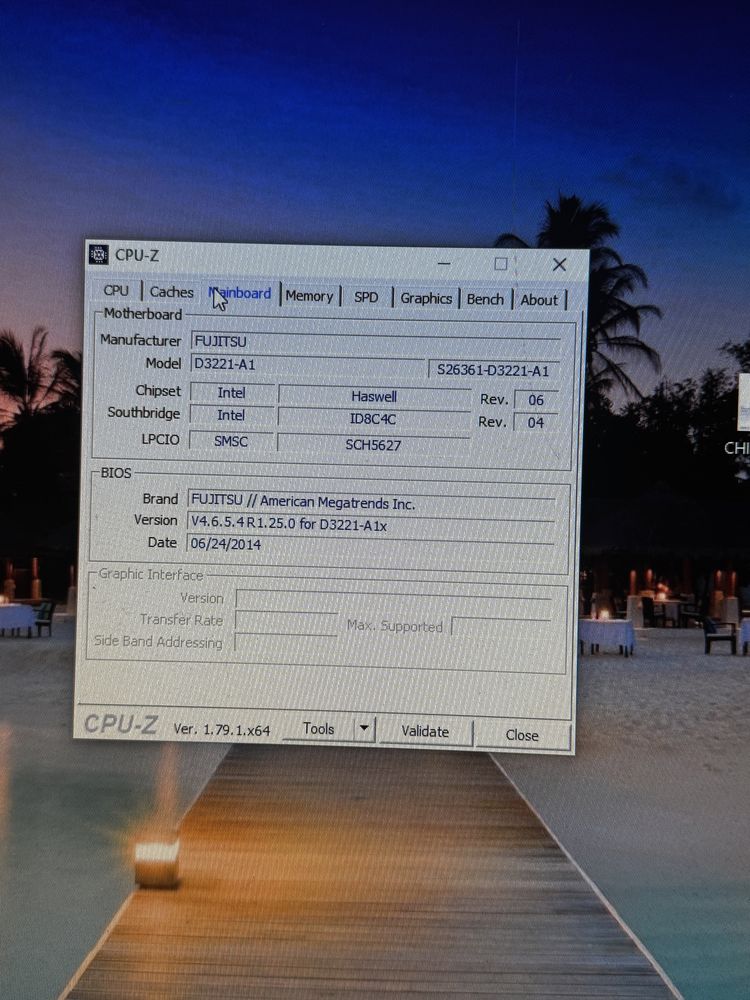This screenshot has height=1000, width=750.
Task: Click the ID8C4C southbridge value
Action: click(x=373, y=419)
